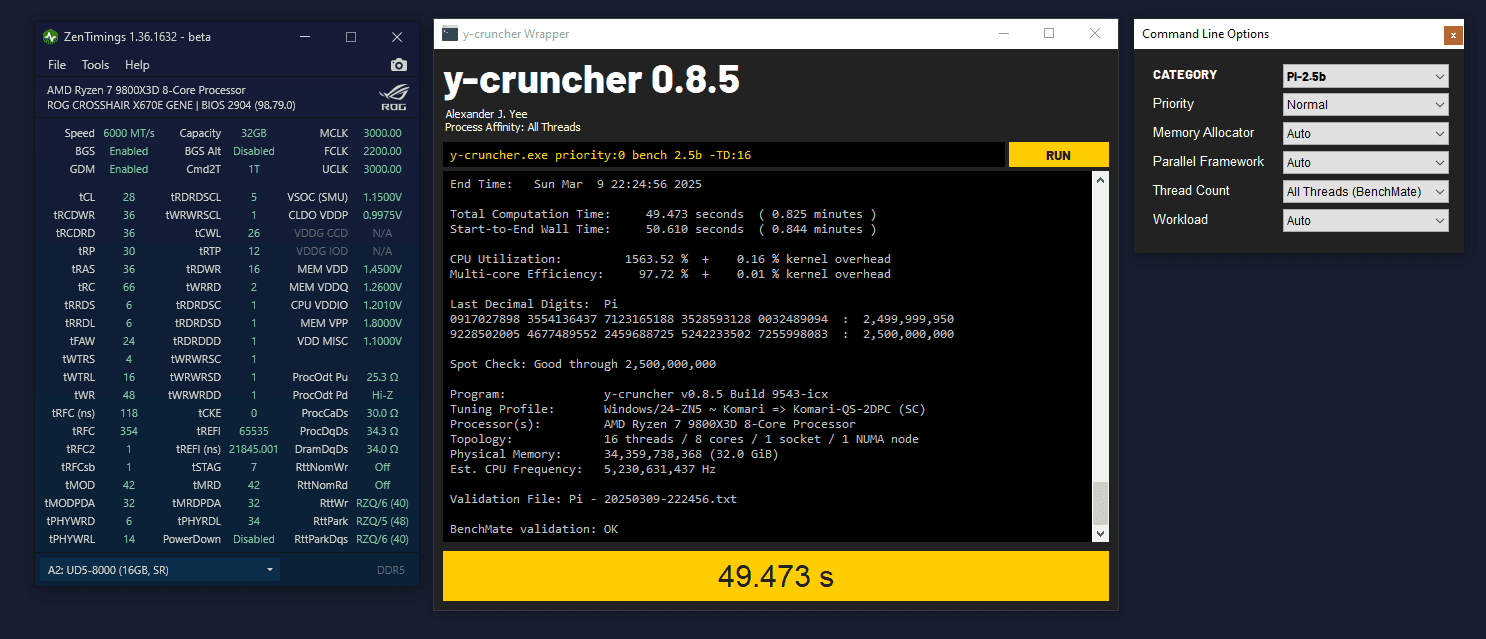Viewport: 1486px width, 639px height.
Task: Click the console output scrollbar thumb
Action: pos(1101,503)
